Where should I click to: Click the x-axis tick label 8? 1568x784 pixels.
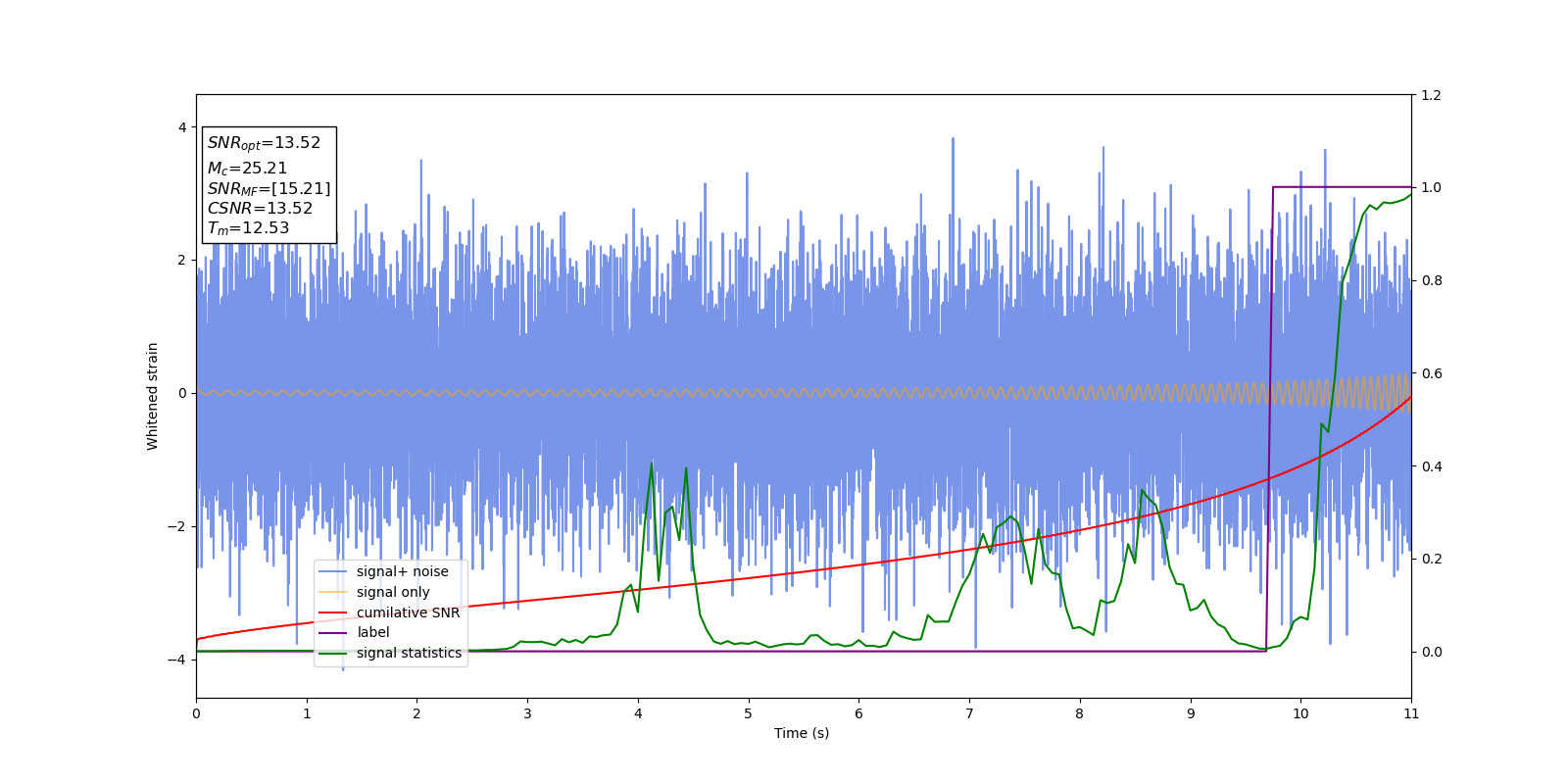[x=1080, y=713]
